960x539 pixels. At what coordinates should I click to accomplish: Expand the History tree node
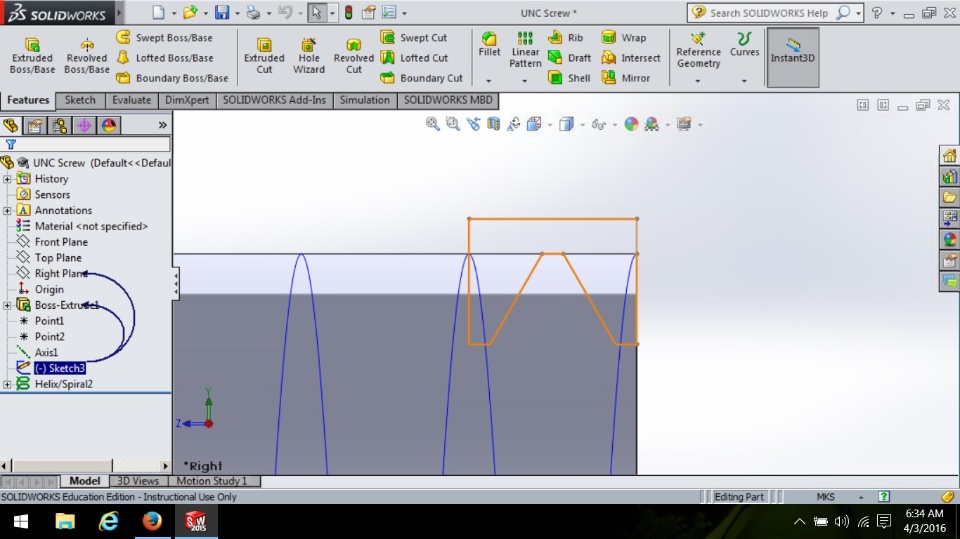[7, 179]
